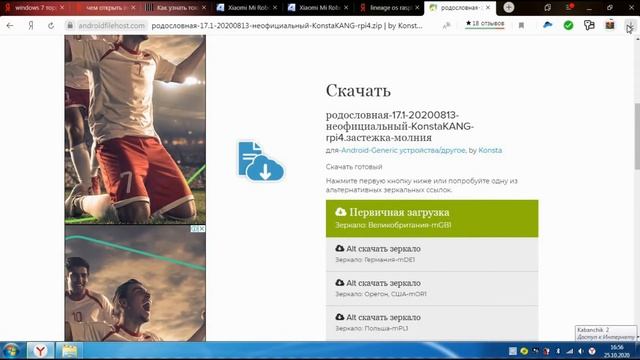Open the puzzle-piece extensions icon
Viewport: 640px width, 360px height.
589,25
